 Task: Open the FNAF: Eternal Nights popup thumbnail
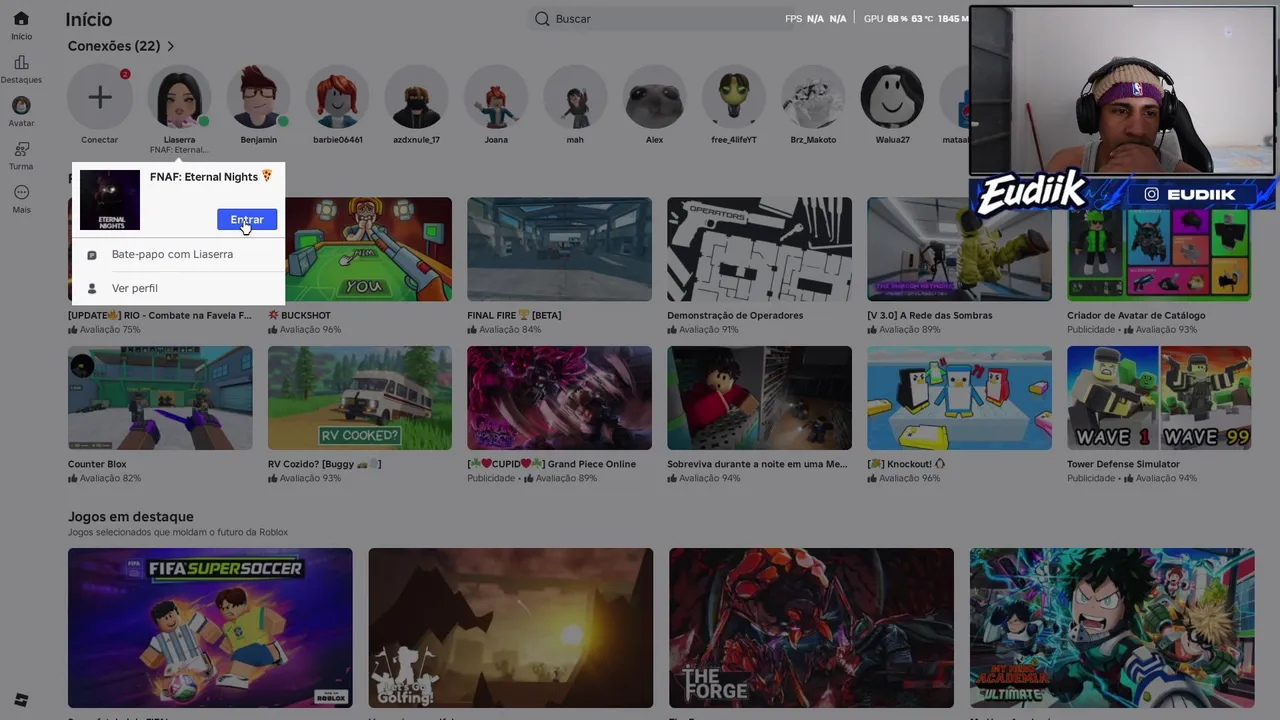[110, 200]
